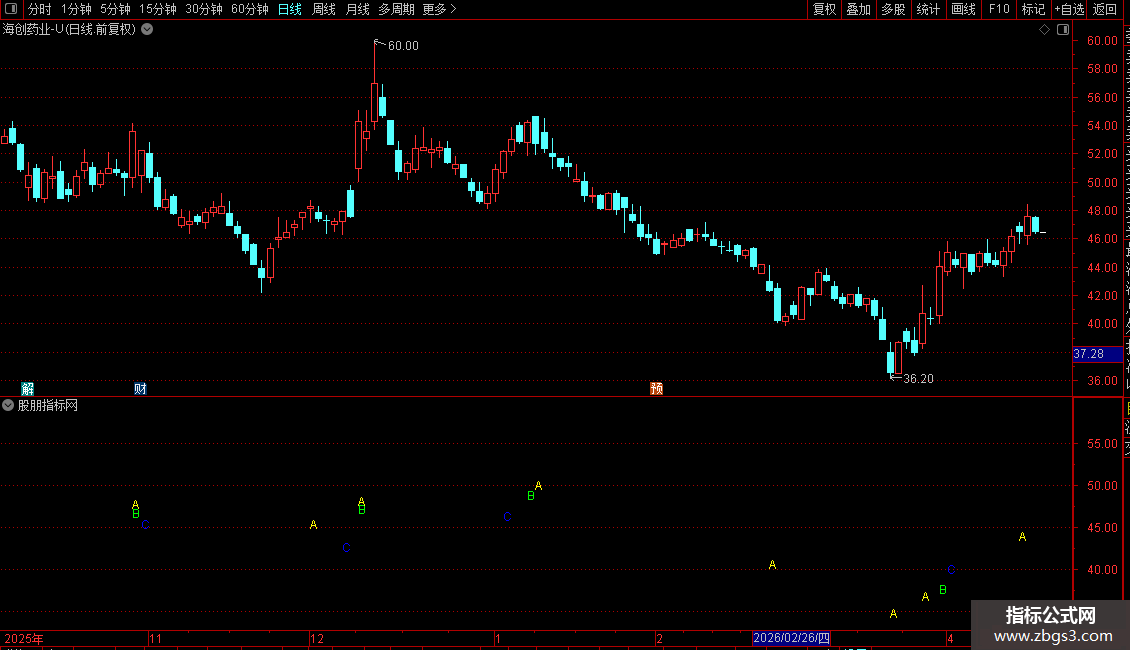Toggle the panel layout icon at top-left

coord(11,9)
